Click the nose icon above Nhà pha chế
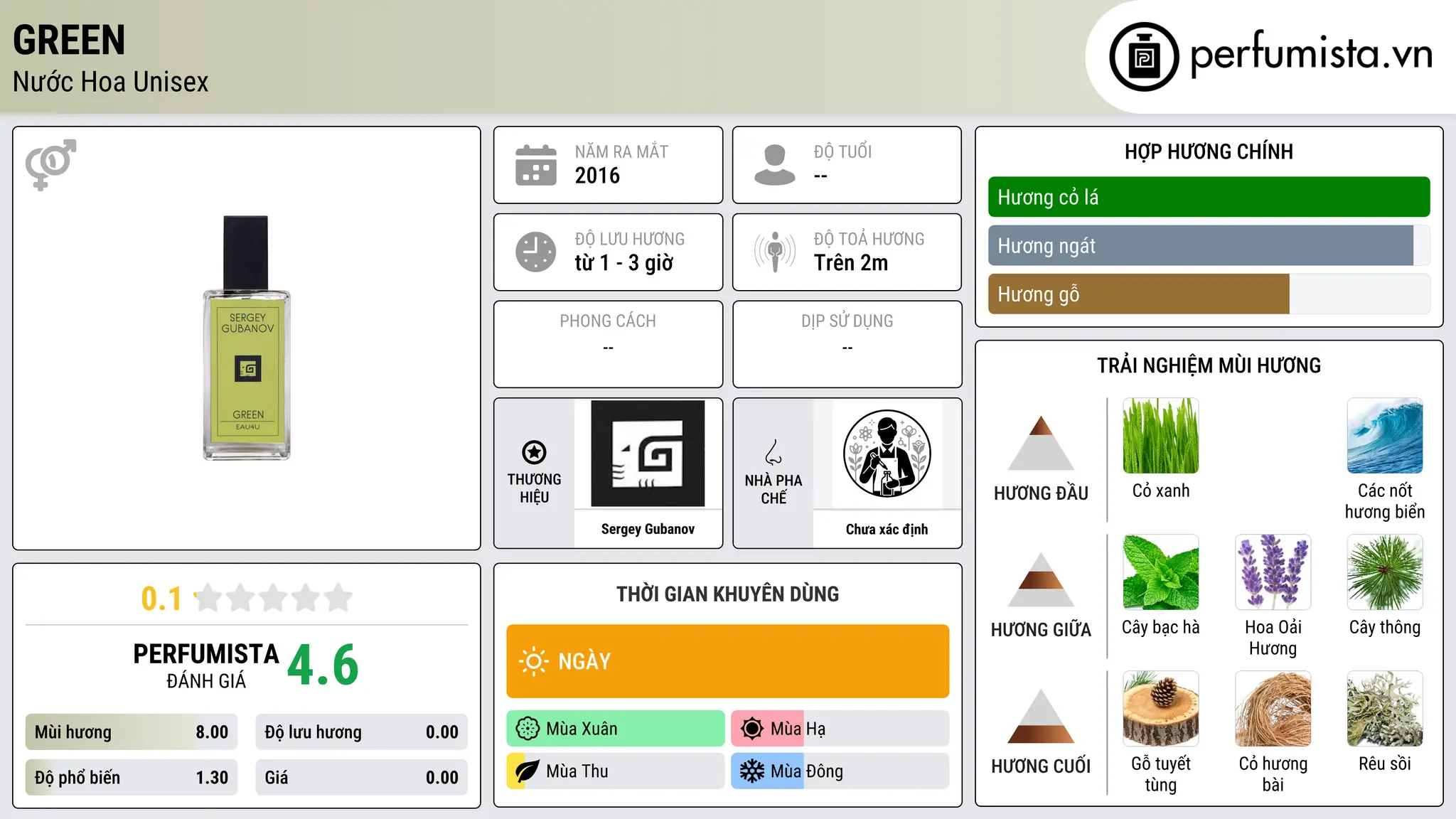Viewport: 1456px width, 819px height. pos(773,452)
